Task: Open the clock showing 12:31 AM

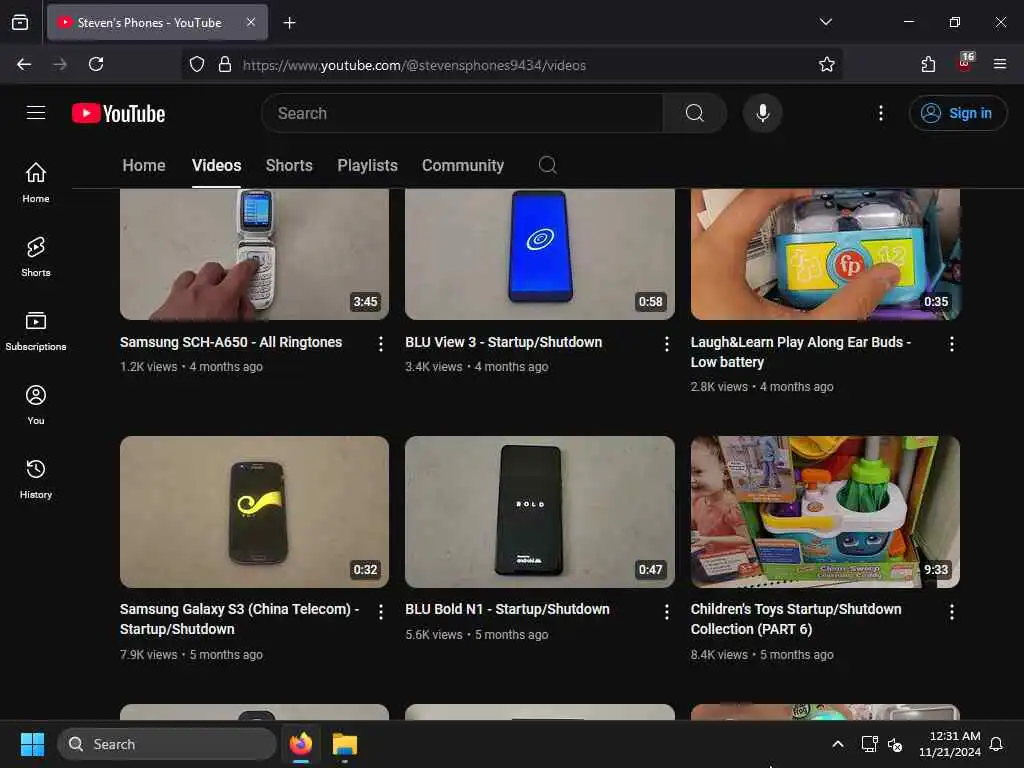Action: point(950,744)
